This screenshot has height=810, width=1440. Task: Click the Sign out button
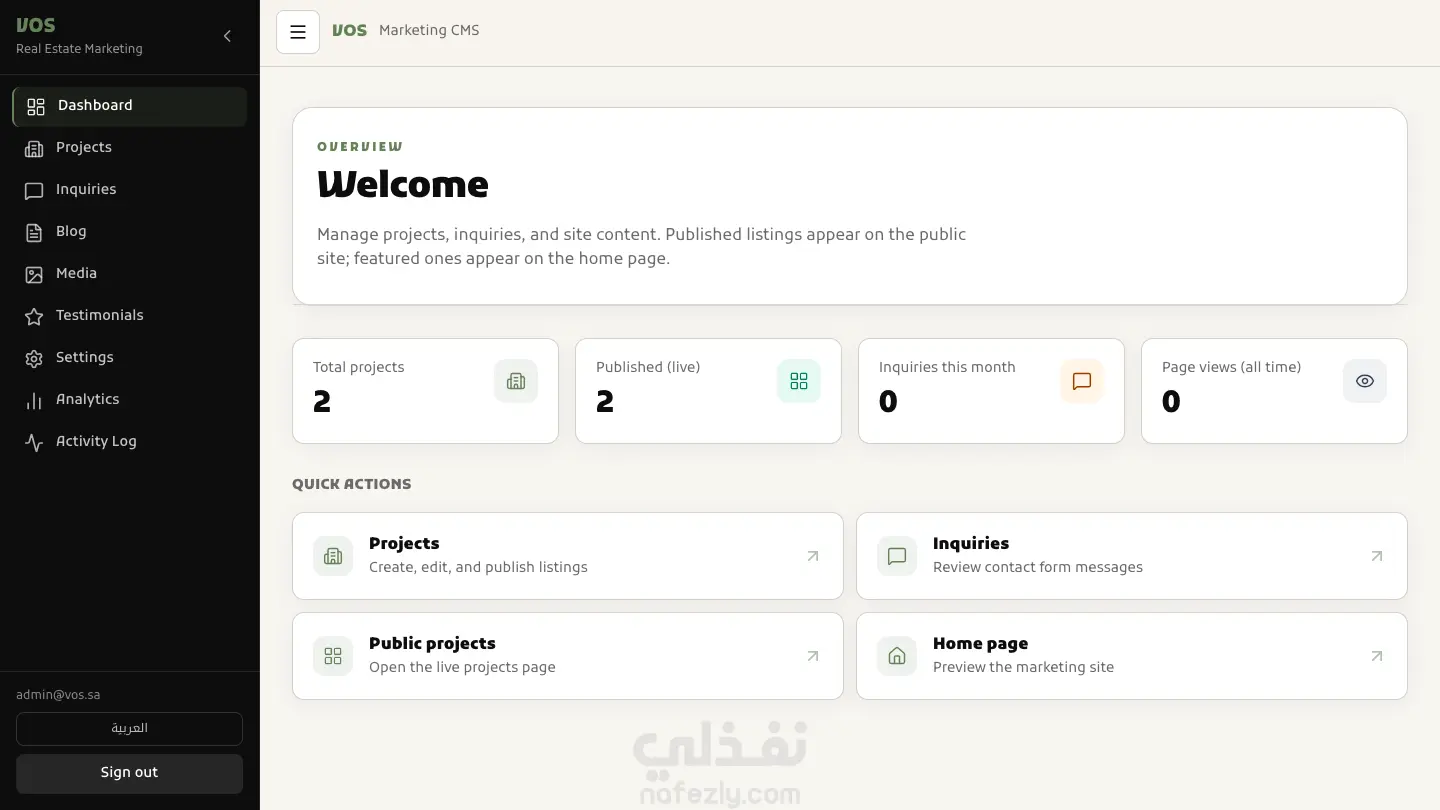pyautogui.click(x=129, y=773)
